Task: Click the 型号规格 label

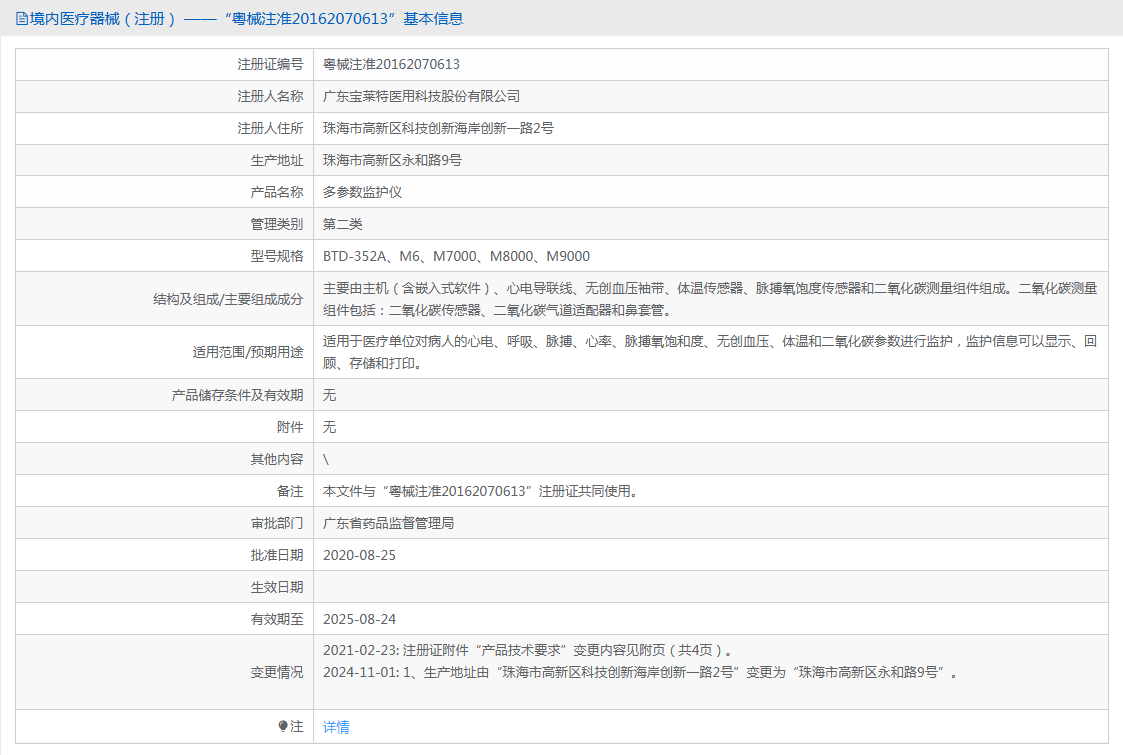Action: (277, 256)
